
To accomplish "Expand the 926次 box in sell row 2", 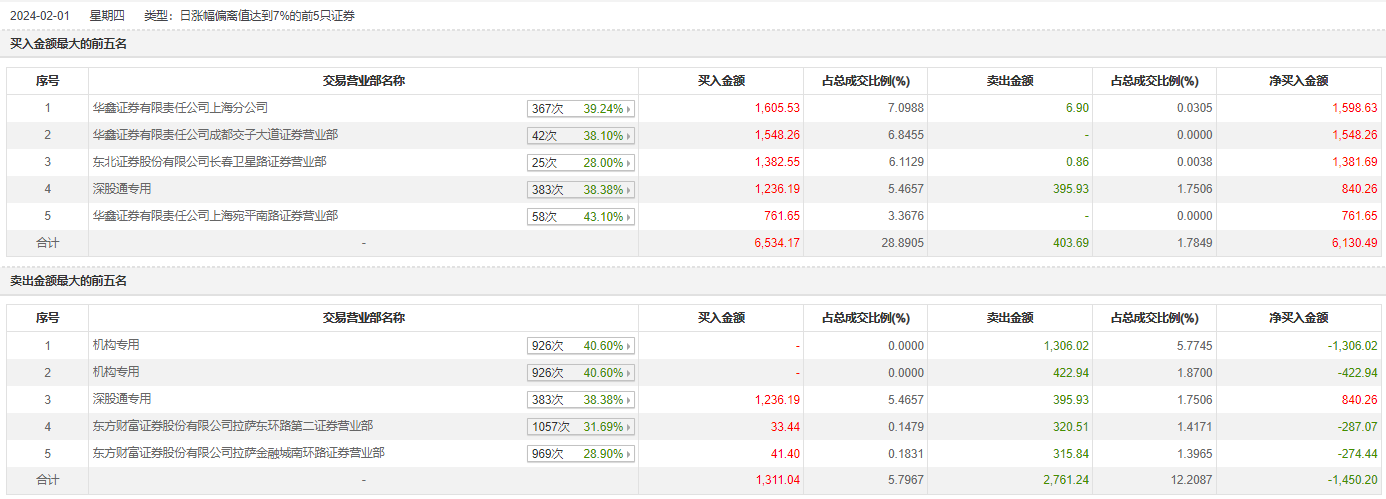I will tap(581, 373).
